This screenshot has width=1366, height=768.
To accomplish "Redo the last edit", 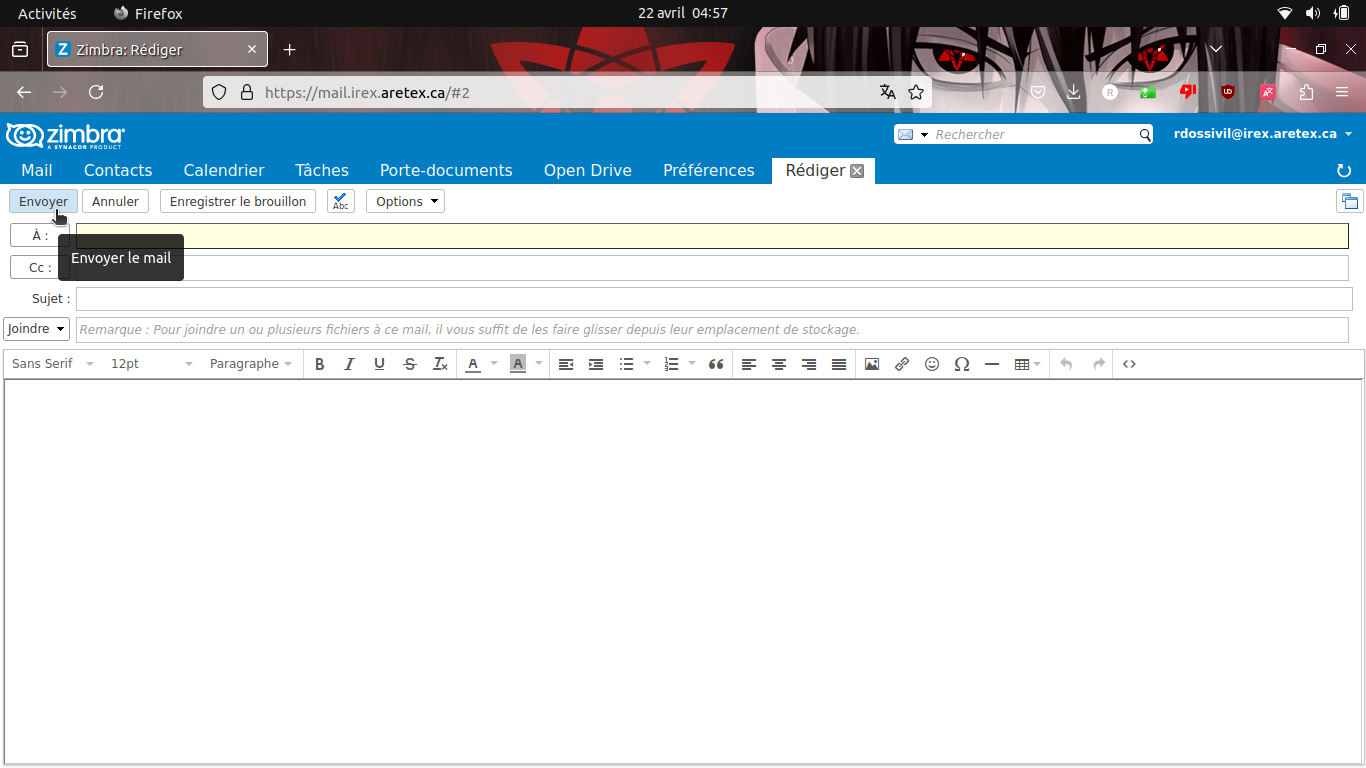I will [1099, 364].
